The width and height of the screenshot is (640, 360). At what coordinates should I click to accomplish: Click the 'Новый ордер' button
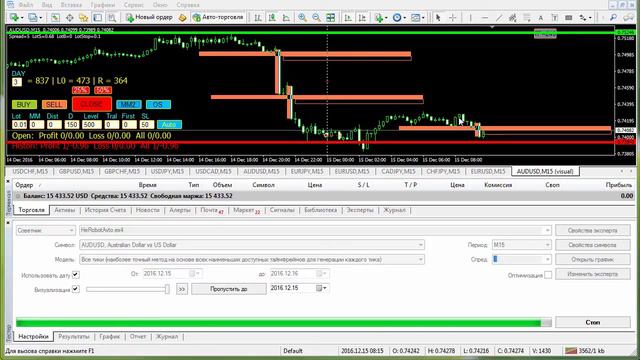[149, 17]
